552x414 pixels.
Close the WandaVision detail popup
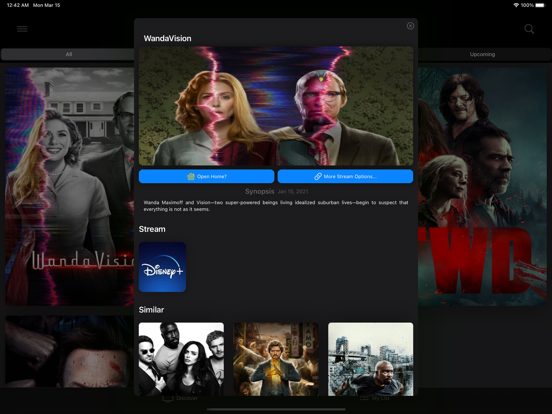[410, 26]
